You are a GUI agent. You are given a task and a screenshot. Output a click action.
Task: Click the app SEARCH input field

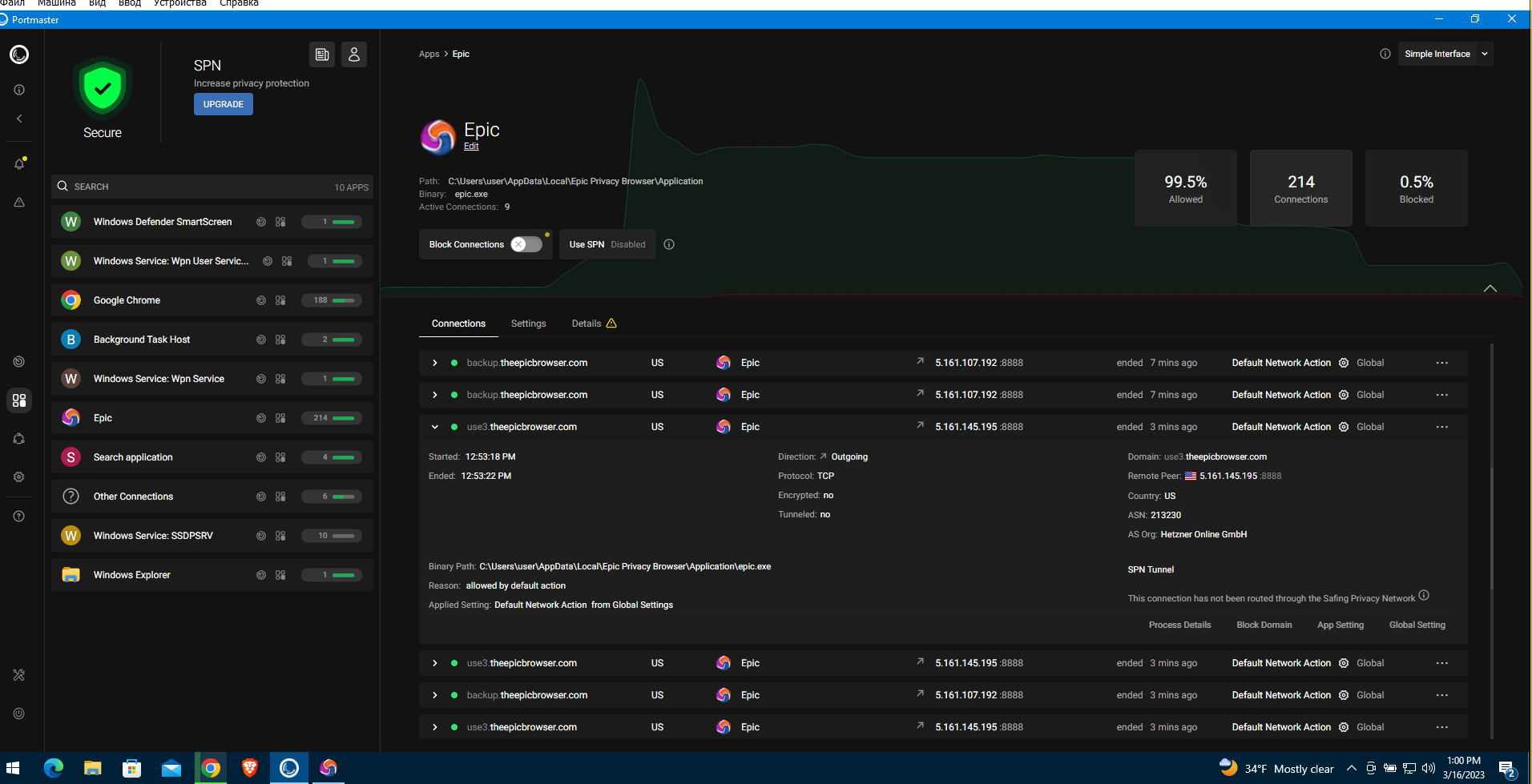(212, 187)
